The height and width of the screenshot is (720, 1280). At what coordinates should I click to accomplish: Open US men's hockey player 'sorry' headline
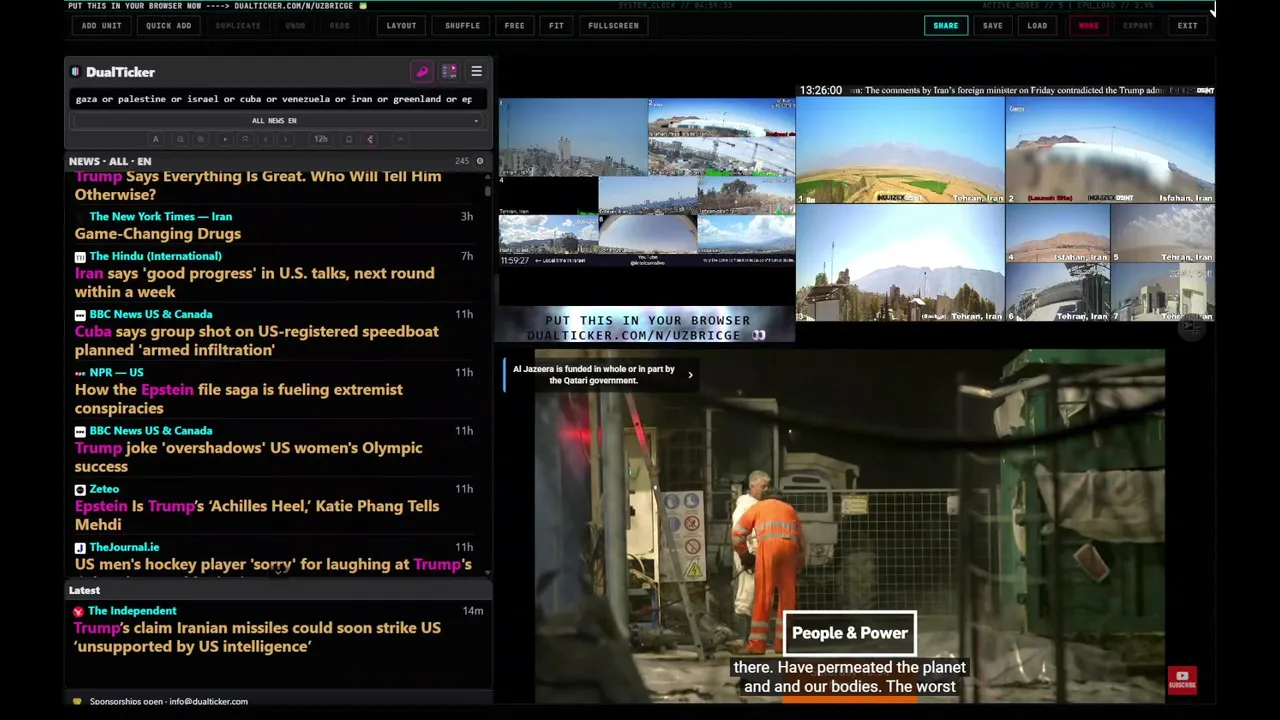tap(273, 565)
